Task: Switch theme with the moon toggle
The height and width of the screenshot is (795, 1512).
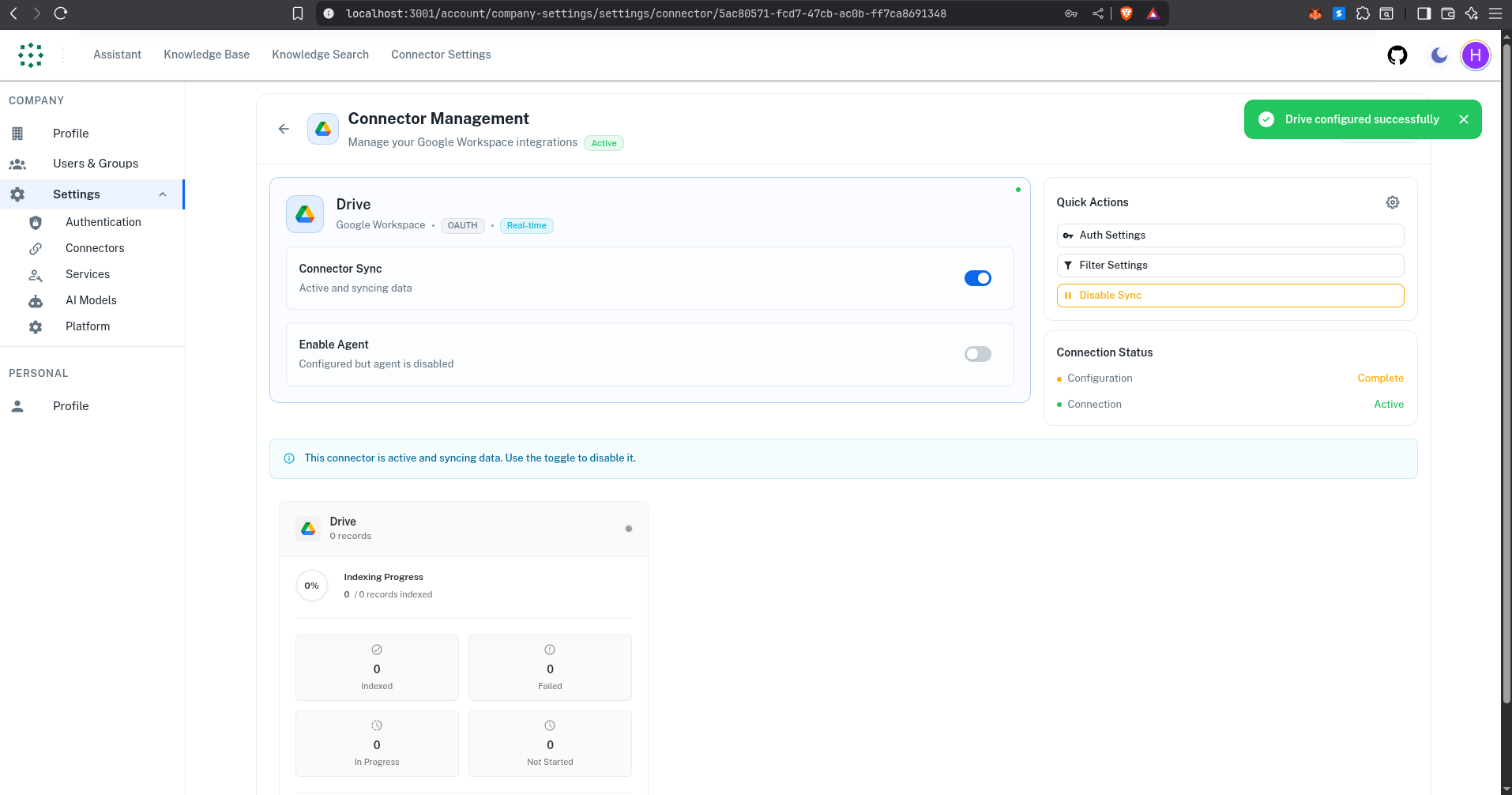Action: click(x=1438, y=55)
